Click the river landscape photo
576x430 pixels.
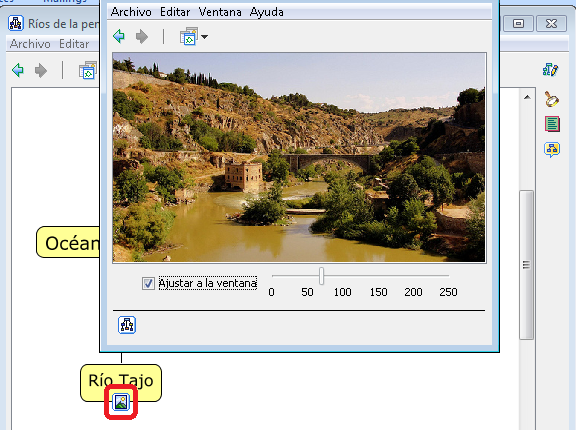click(x=299, y=157)
